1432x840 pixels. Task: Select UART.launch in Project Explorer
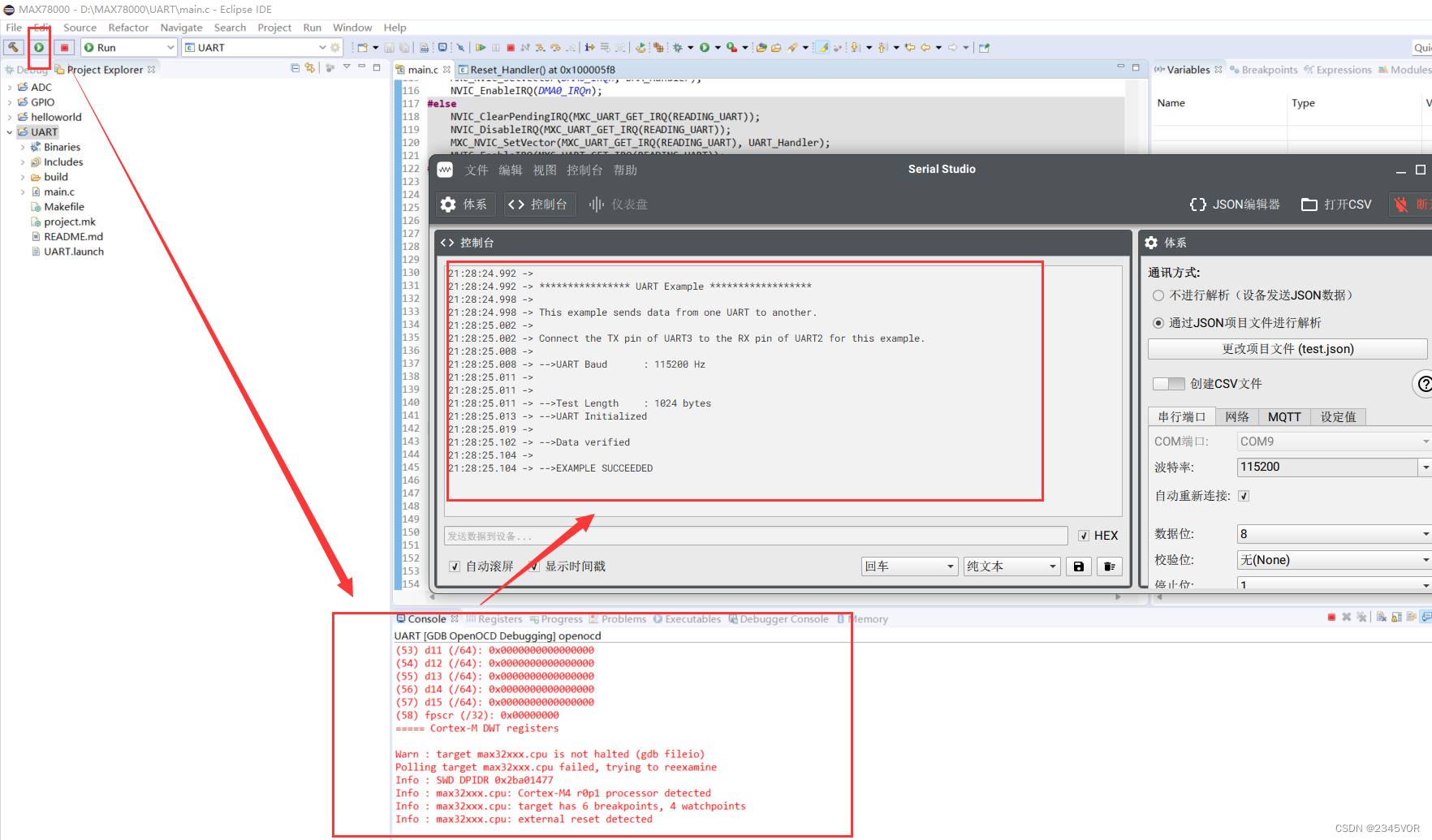coord(74,252)
